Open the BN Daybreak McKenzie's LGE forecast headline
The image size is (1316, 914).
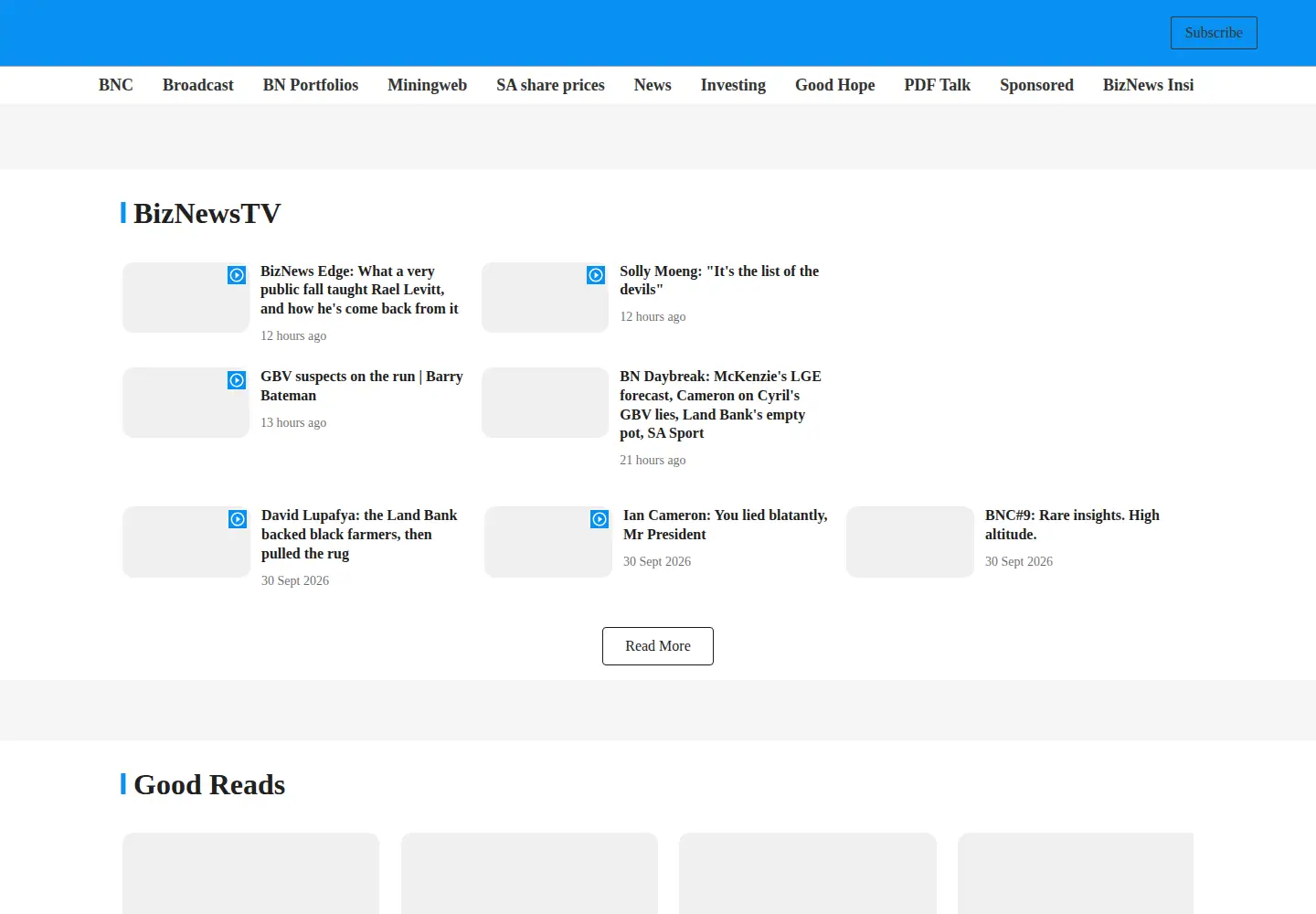pos(720,405)
